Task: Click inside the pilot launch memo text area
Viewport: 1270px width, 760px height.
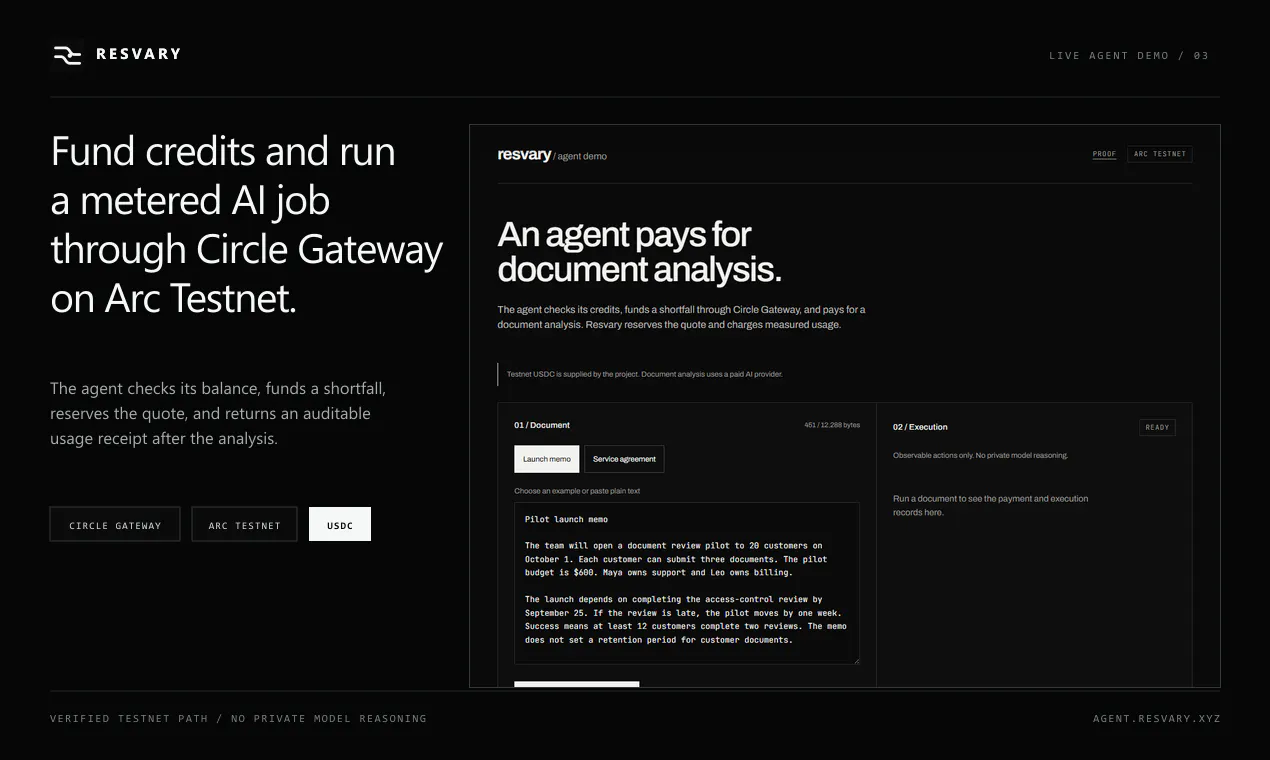Action: tap(687, 583)
